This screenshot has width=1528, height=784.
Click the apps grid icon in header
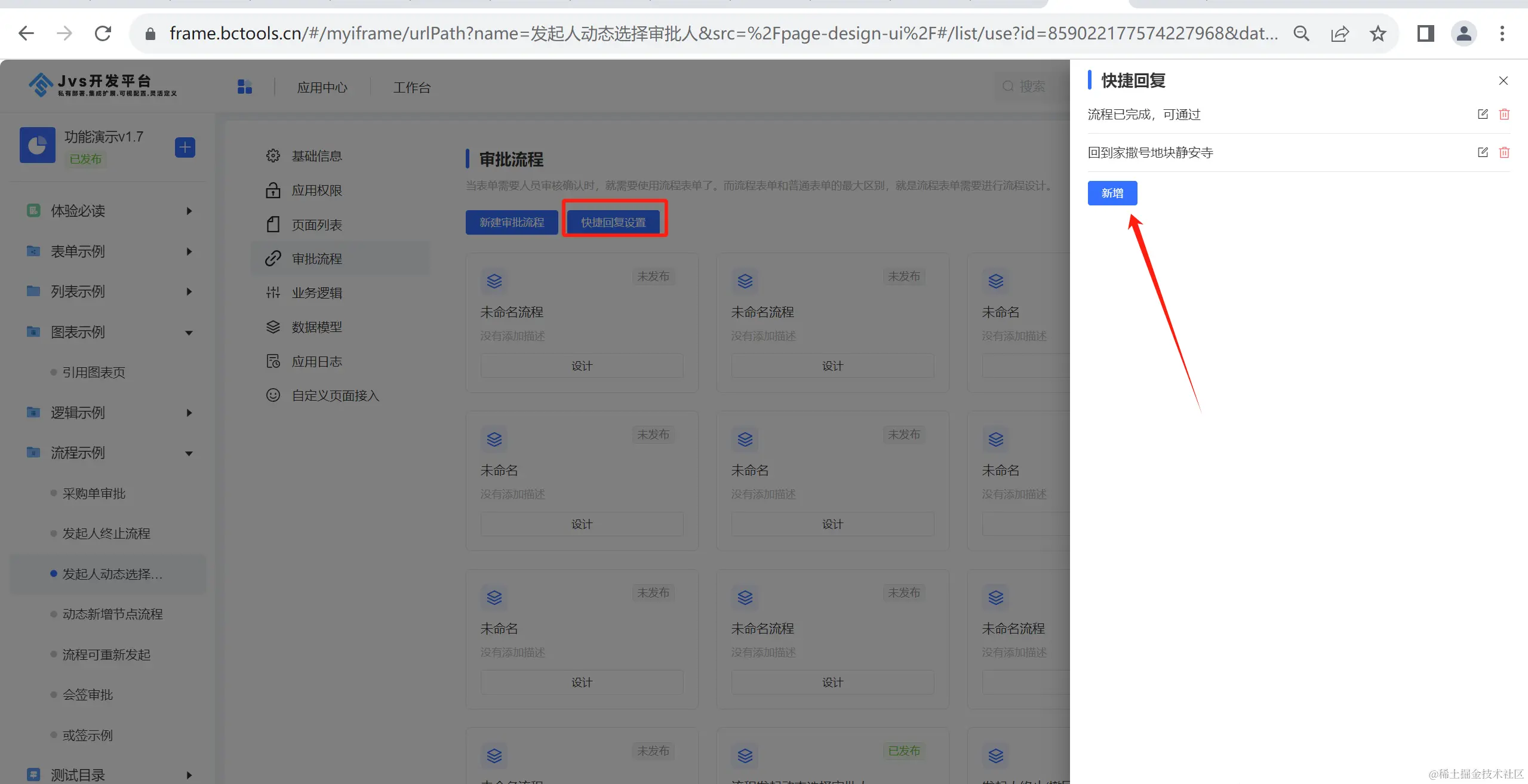tap(245, 87)
